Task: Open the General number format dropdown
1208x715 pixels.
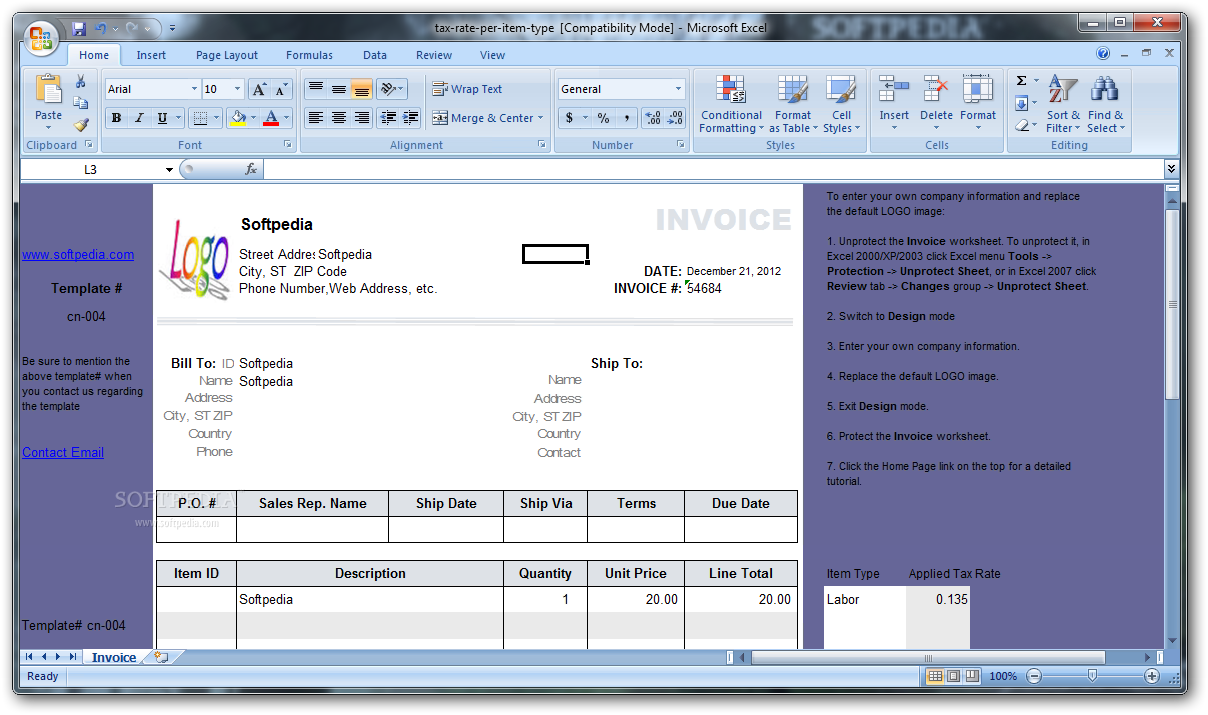Action: click(x=678, y=89)
